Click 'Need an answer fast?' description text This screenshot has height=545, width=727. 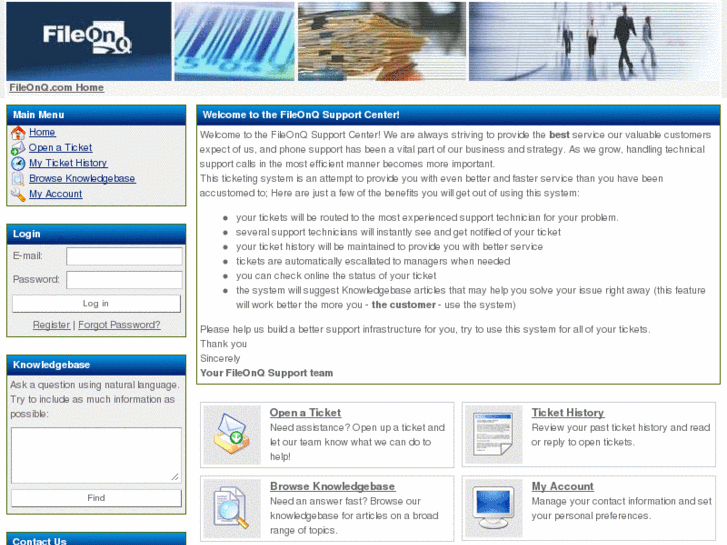coord(354,516)
